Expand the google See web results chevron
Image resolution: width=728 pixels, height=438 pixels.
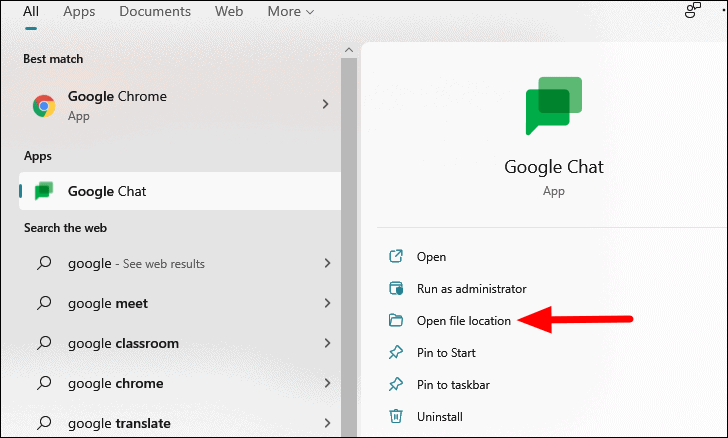tap(327, 263)
